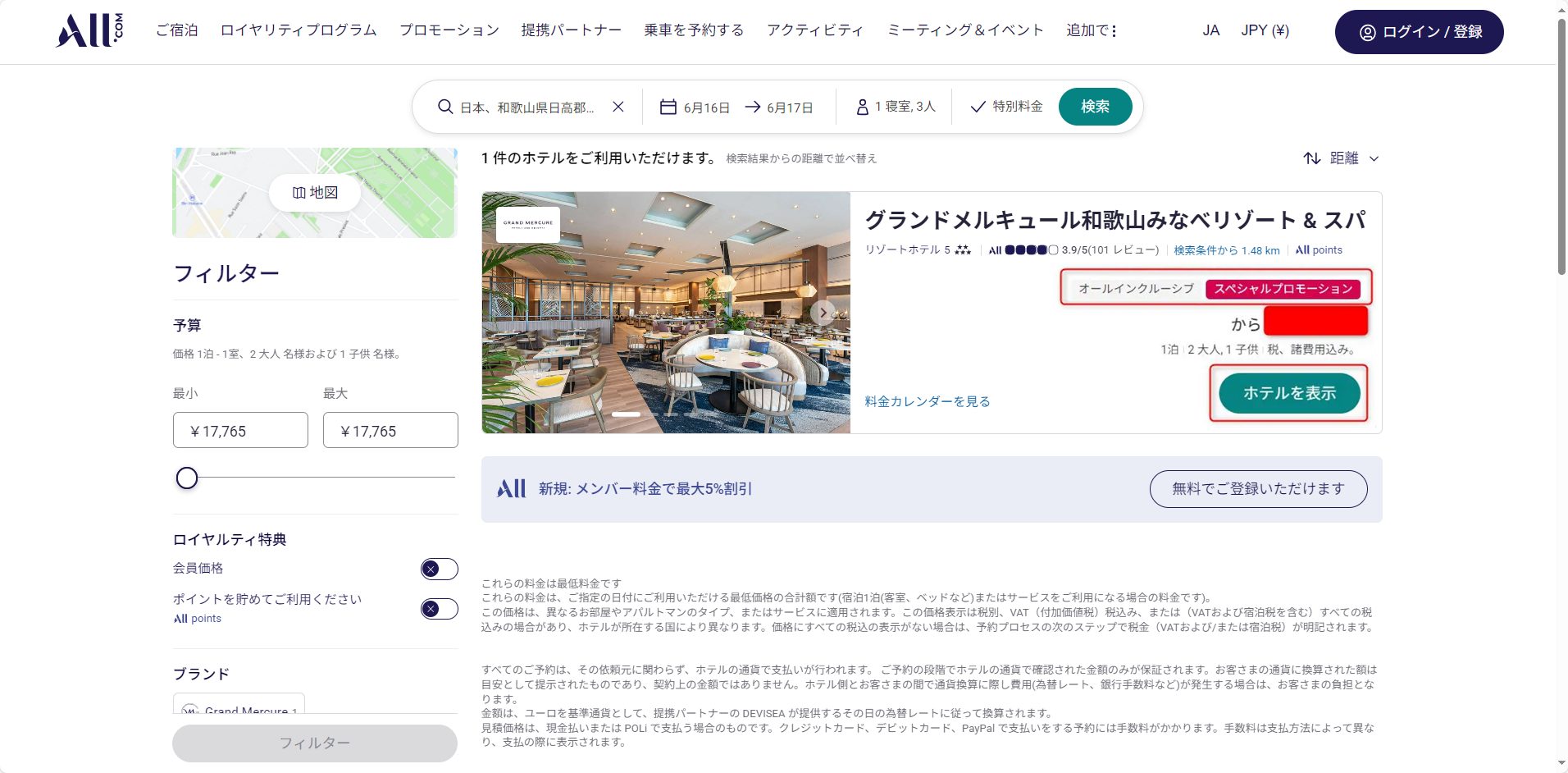This screenshot has height=773, width=1568.
Task: Click the ログイン / 登録 button
Action: point(1419,32)
